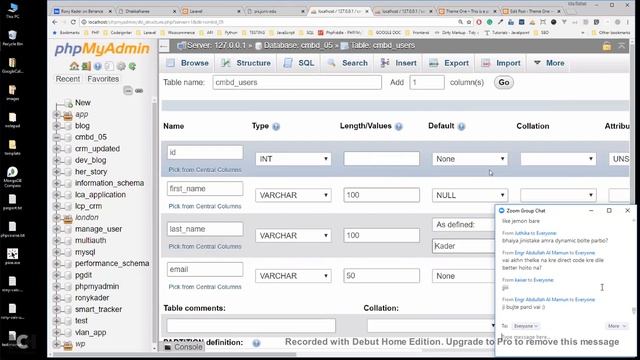
Task: Click link-with-main-panel chain icon
Action: (139, 91)
